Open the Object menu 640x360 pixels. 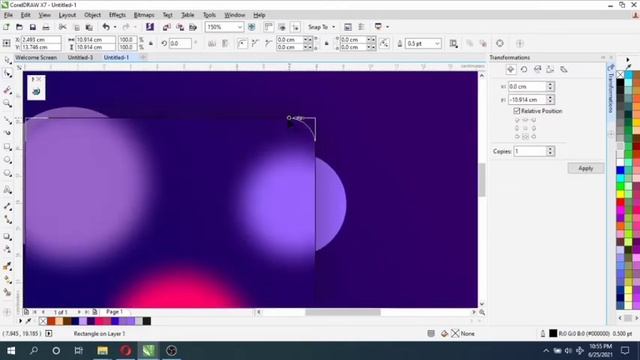[92, 15]
